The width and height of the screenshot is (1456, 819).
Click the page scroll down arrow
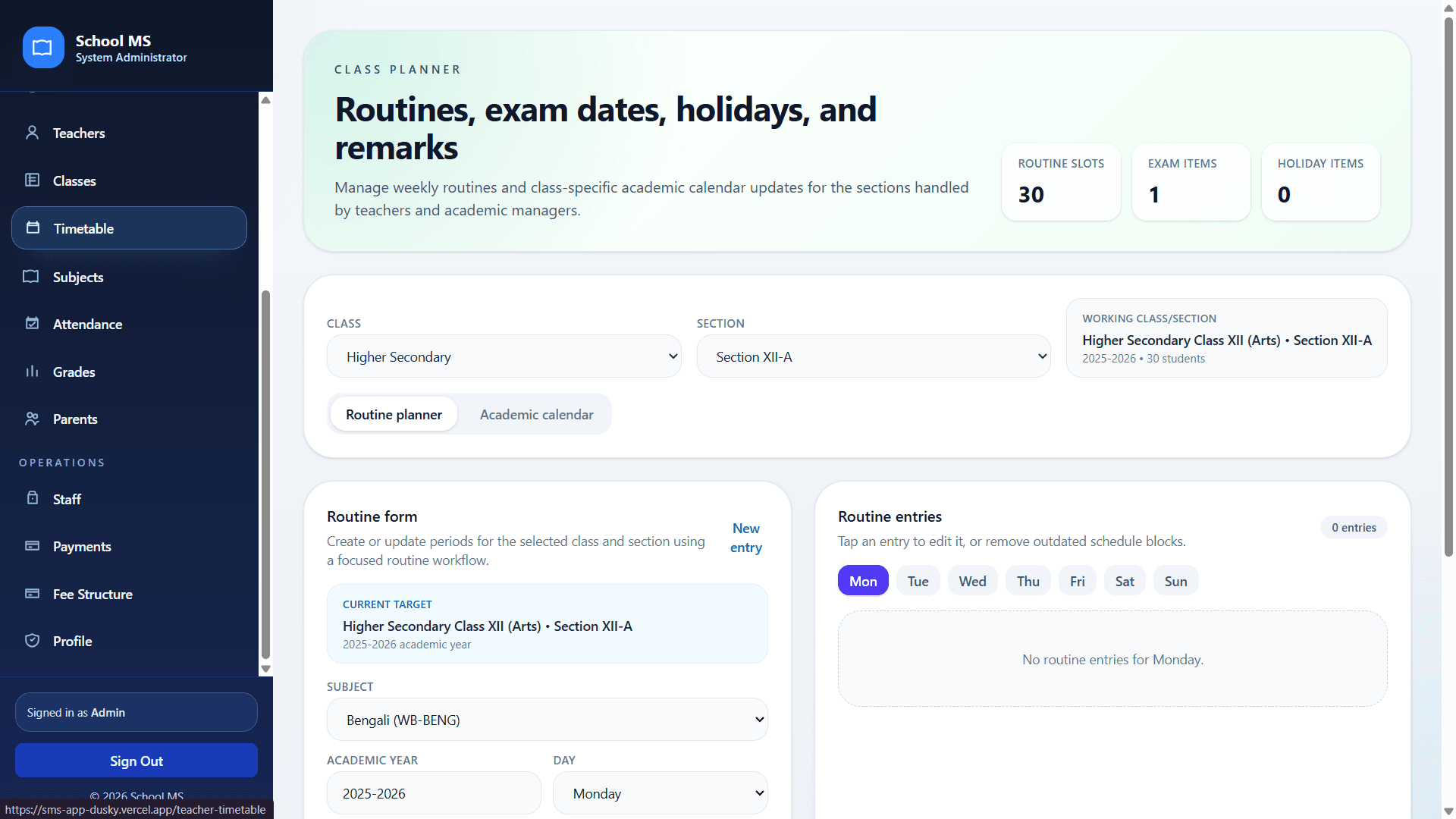click(x=1448, y=811)
